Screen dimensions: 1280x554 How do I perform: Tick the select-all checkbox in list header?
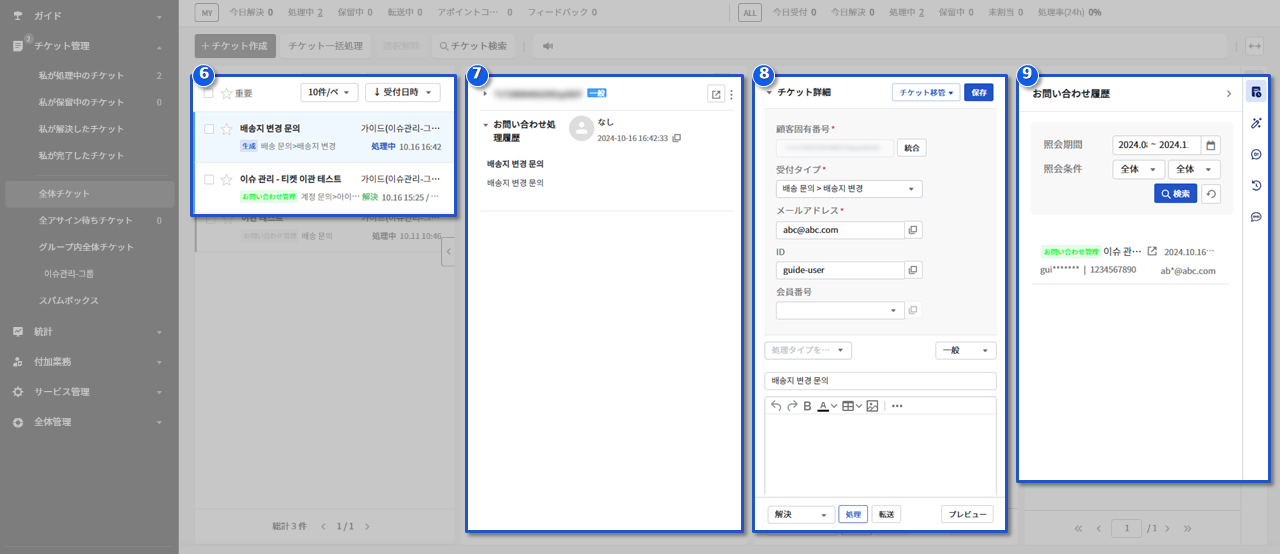coord(208,93)
